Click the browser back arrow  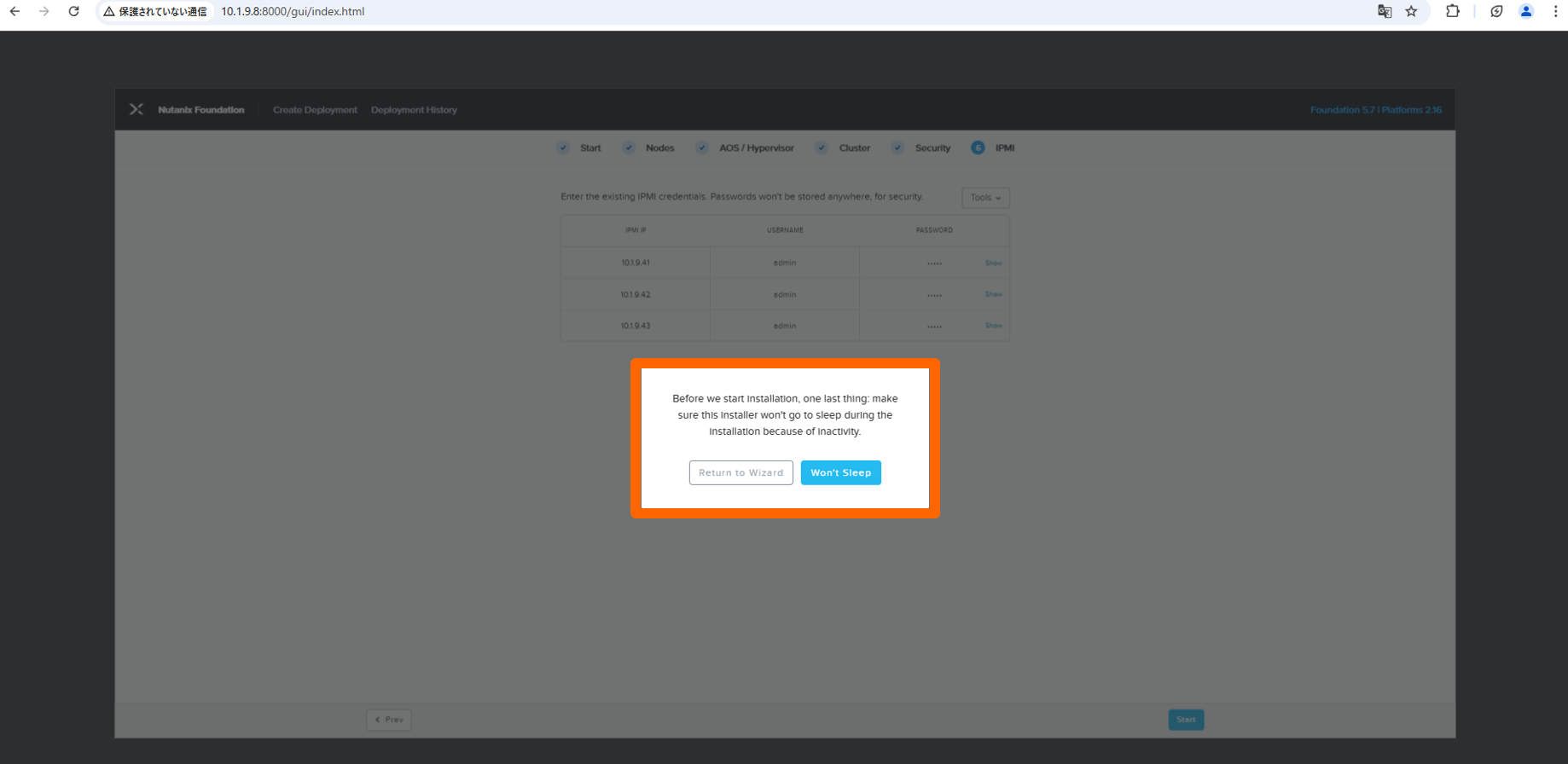pos(15,11)
